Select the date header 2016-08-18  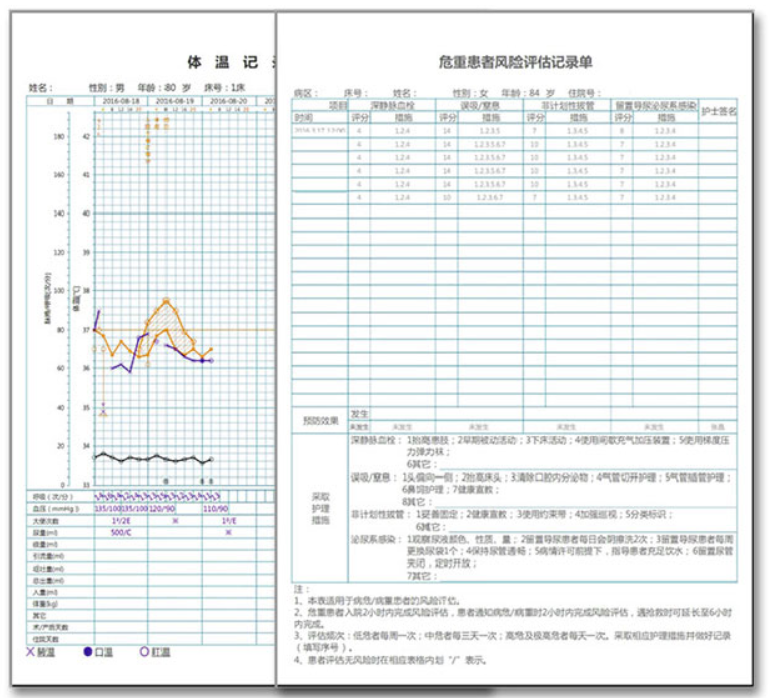[x=121, y=101]
